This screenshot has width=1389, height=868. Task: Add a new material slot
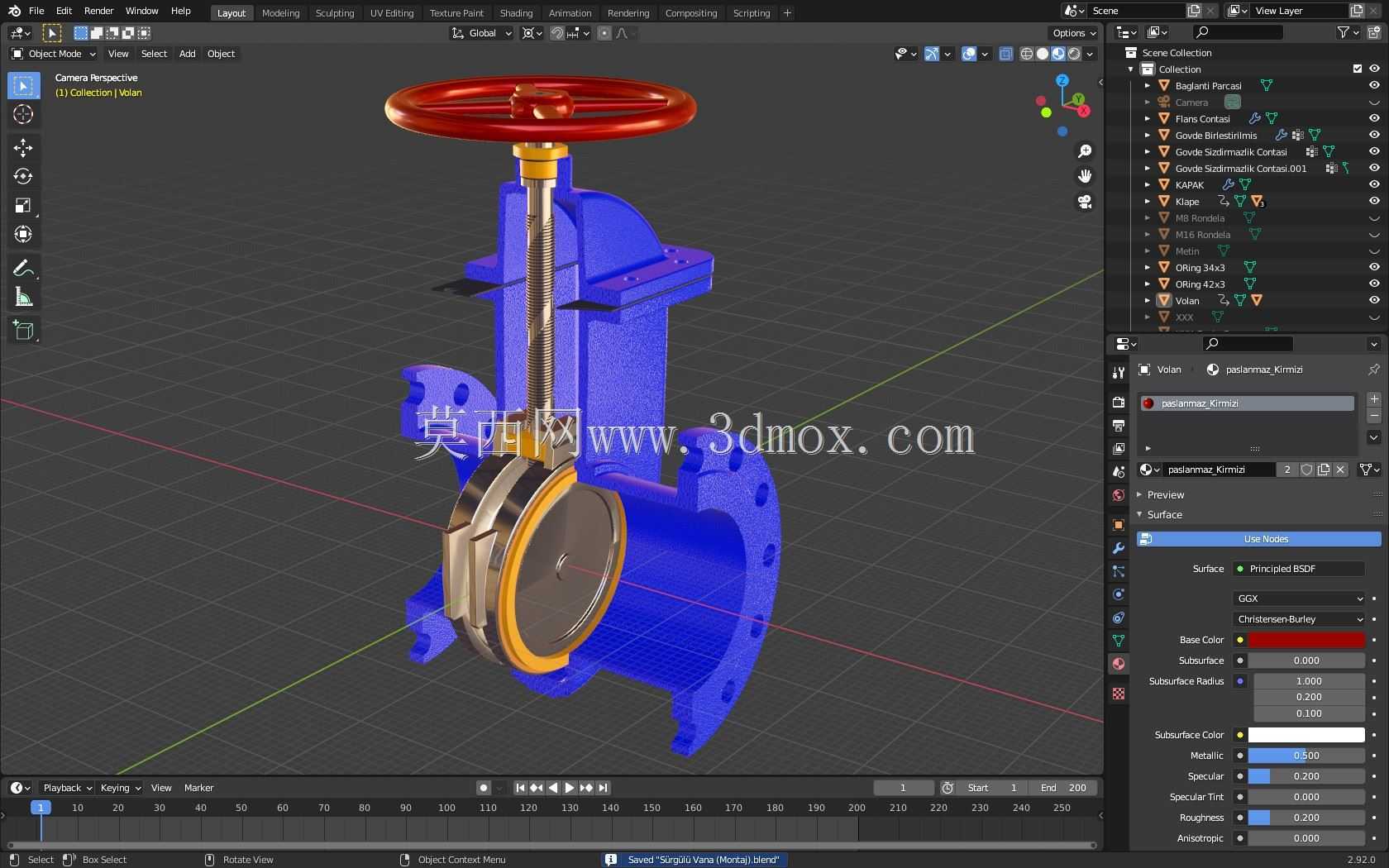click(x=1374, y=399)
